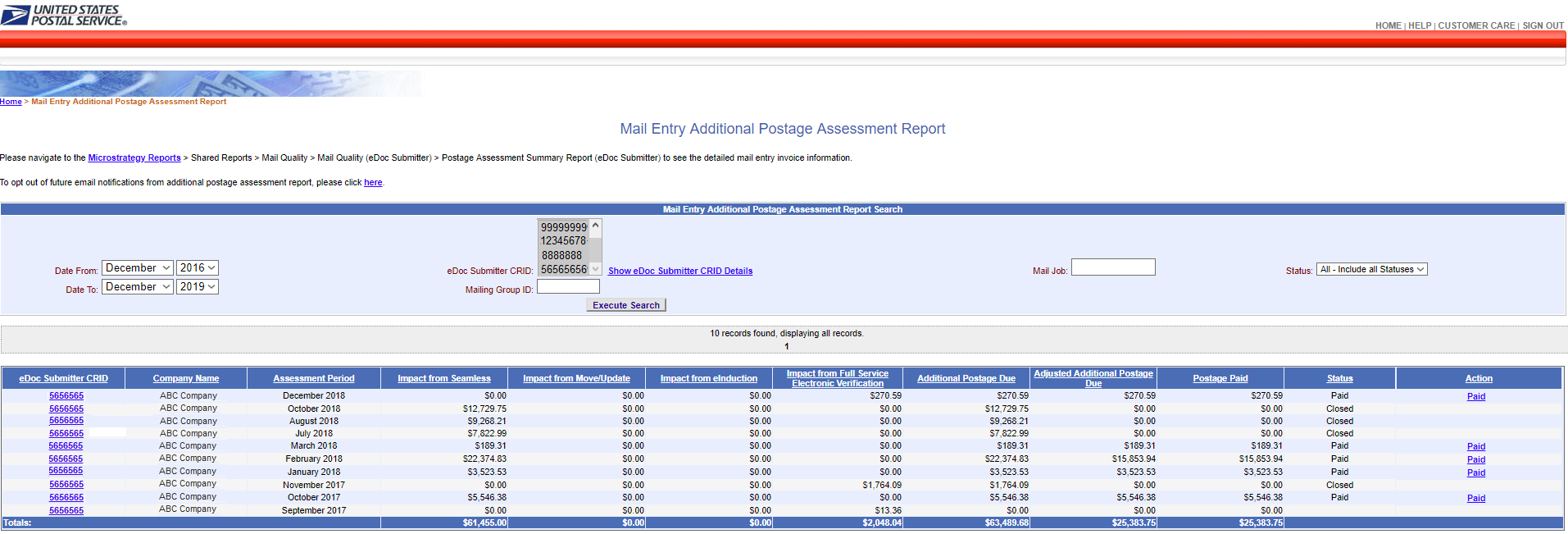This screenshot has height=534, width=1568.
Task: Open the Date To year dropdown
Action: pos(197,287)
